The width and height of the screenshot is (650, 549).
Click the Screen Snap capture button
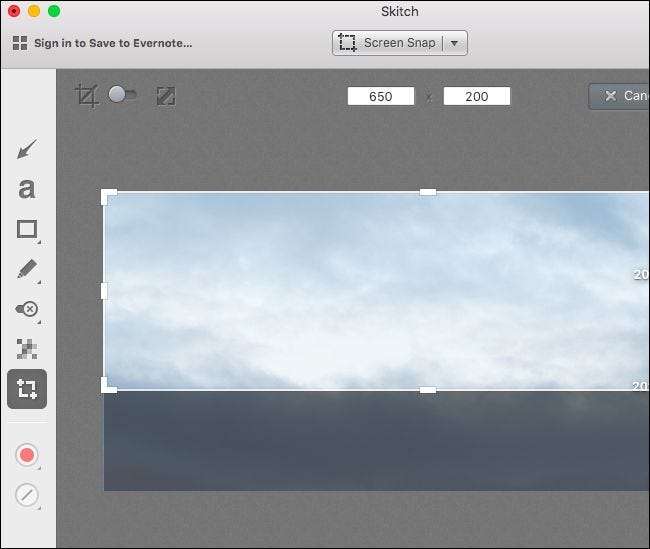coord(388,43)
